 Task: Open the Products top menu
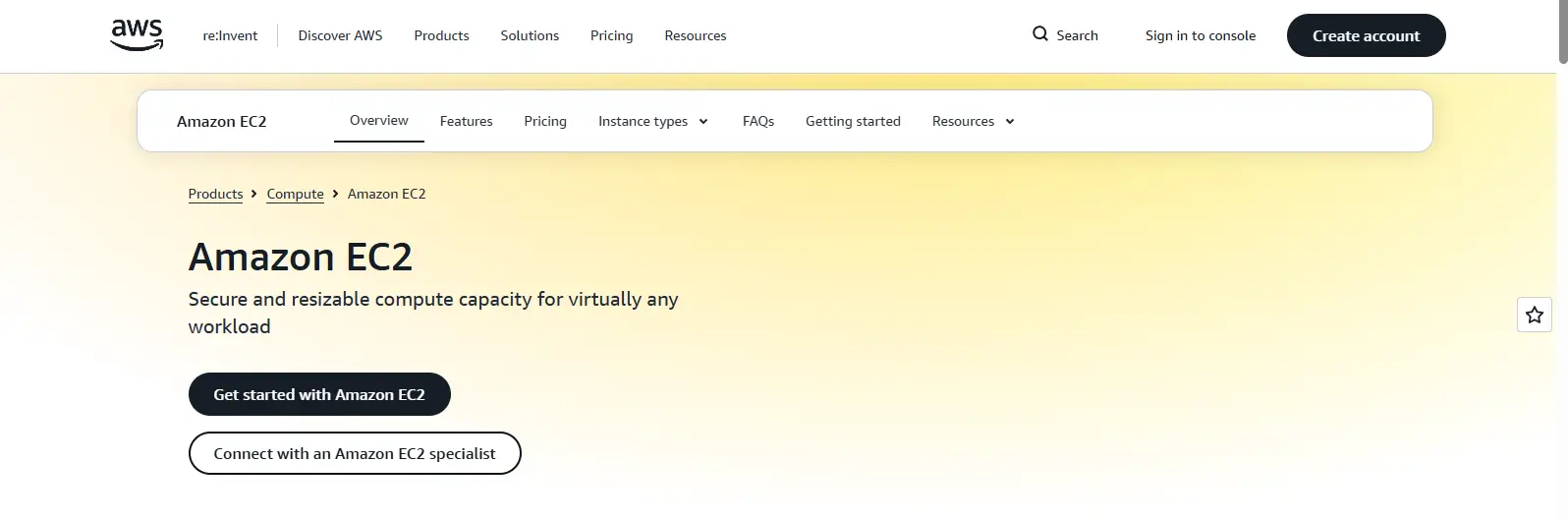click(x=441, y=35)
